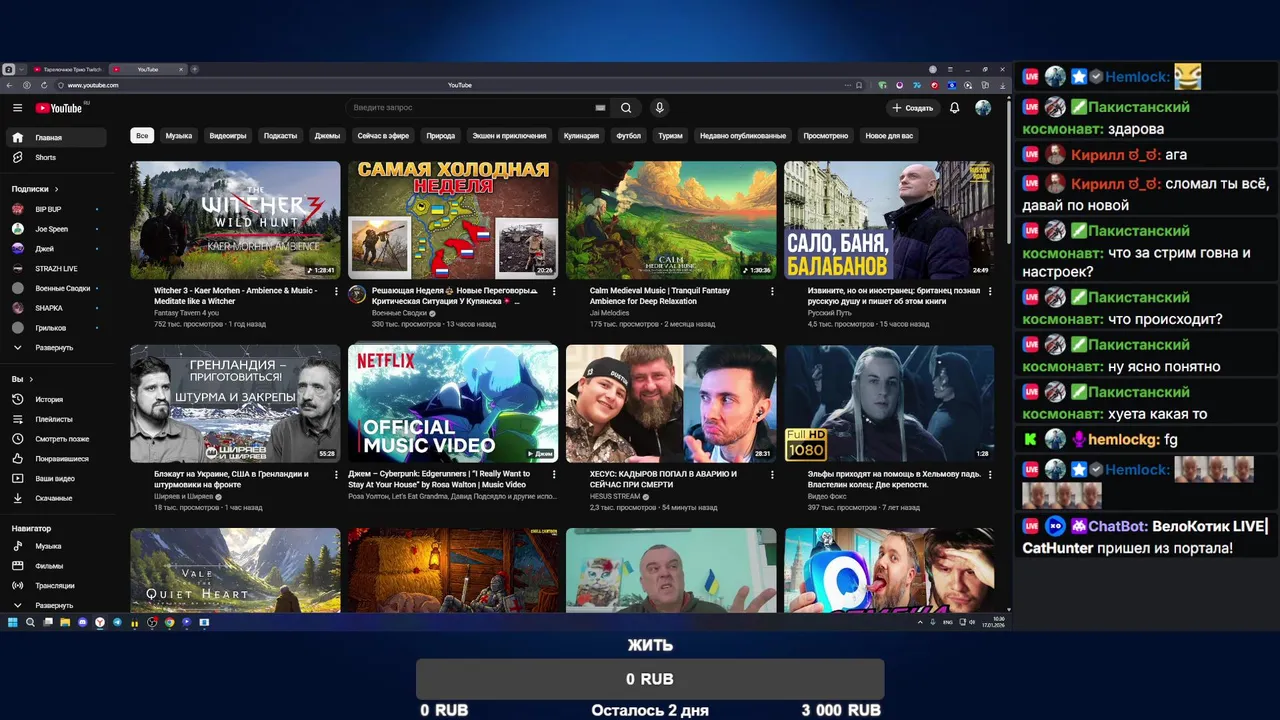Open the SHAPKA subscription channel
This screenshot has height=720, width=1280.
click(x=57, y=308)
